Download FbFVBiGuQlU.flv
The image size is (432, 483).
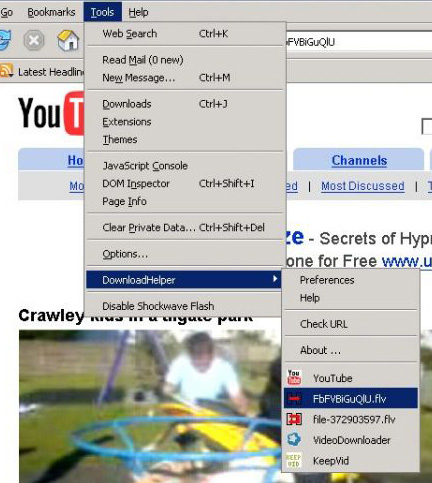coord(351,398)
